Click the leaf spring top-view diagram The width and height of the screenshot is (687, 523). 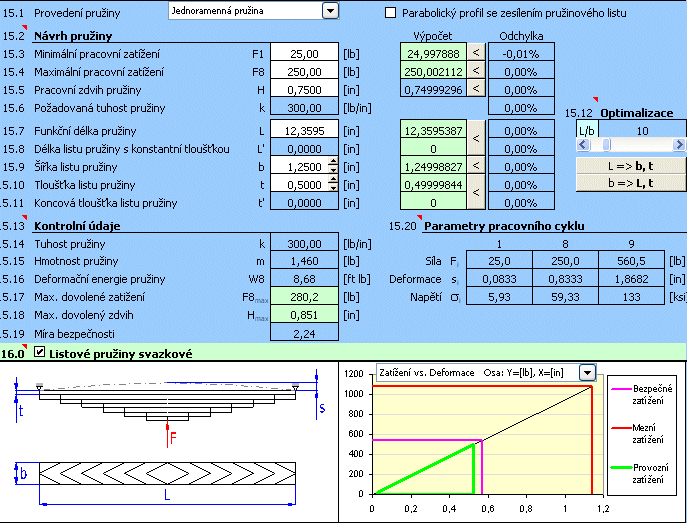pos(156,482)
